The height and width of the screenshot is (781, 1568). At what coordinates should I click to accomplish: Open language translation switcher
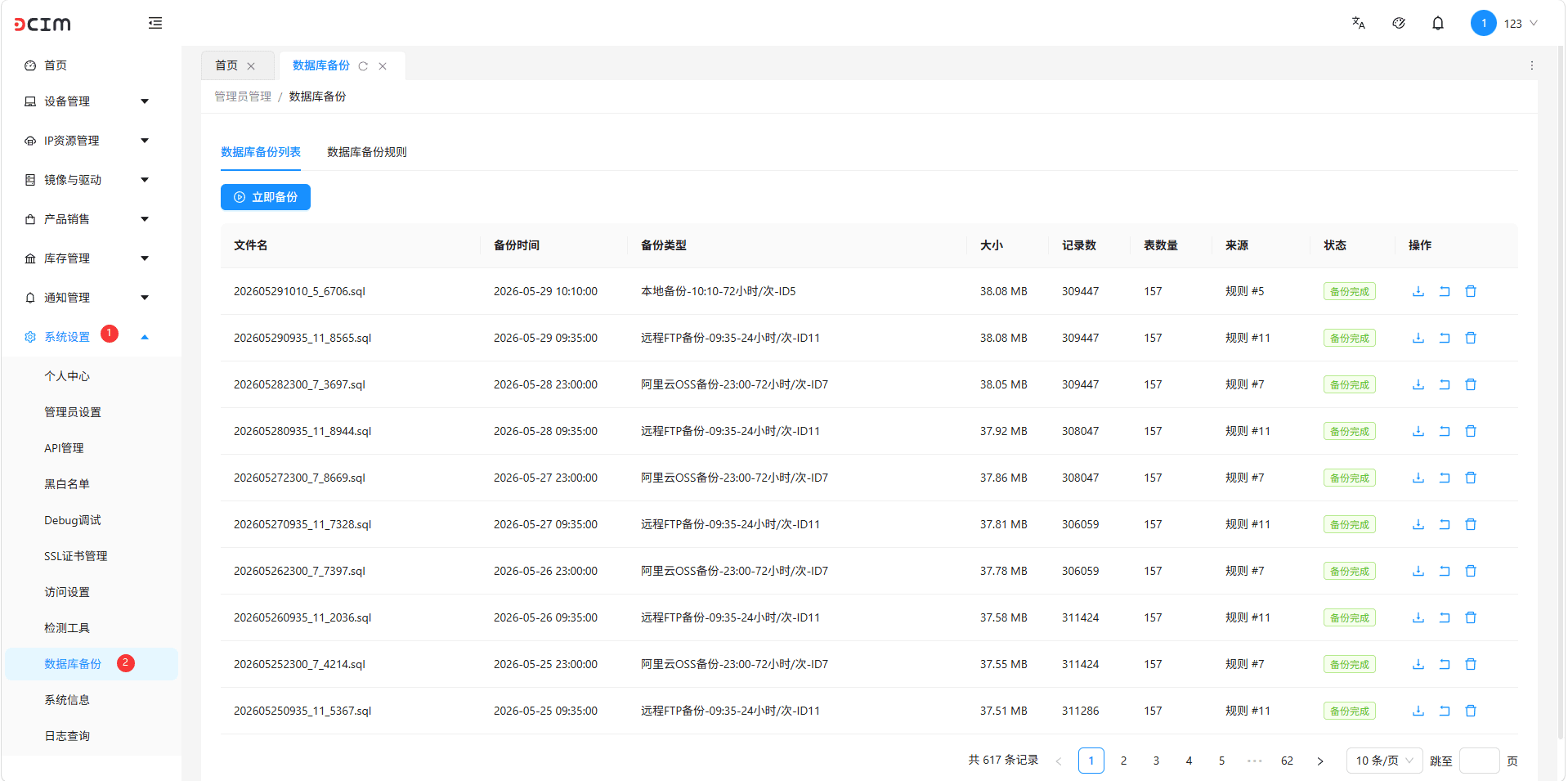point(1358,23)
